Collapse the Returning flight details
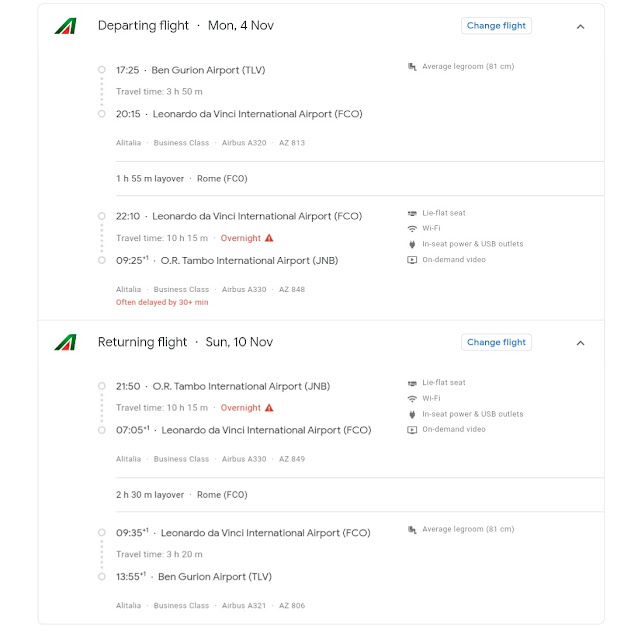631x640 pixels. tap(580, 343)
